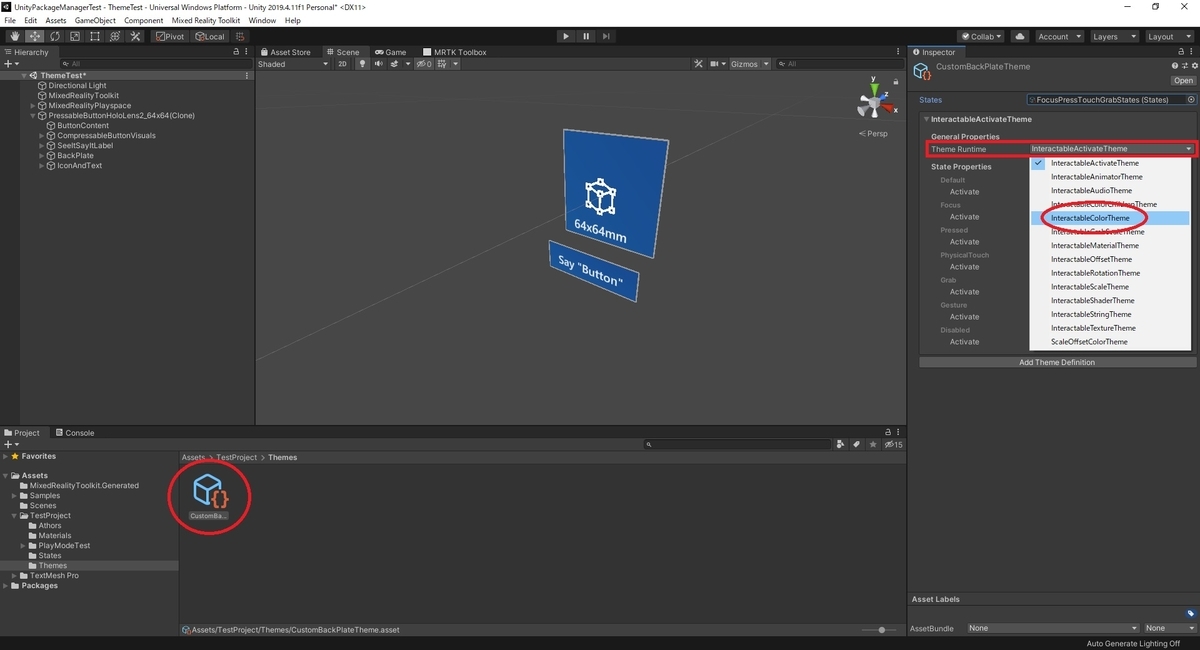Screen dimensions: 1200x650
Task: Select the Hand tool in toolbar
Action: coord(14,36)
